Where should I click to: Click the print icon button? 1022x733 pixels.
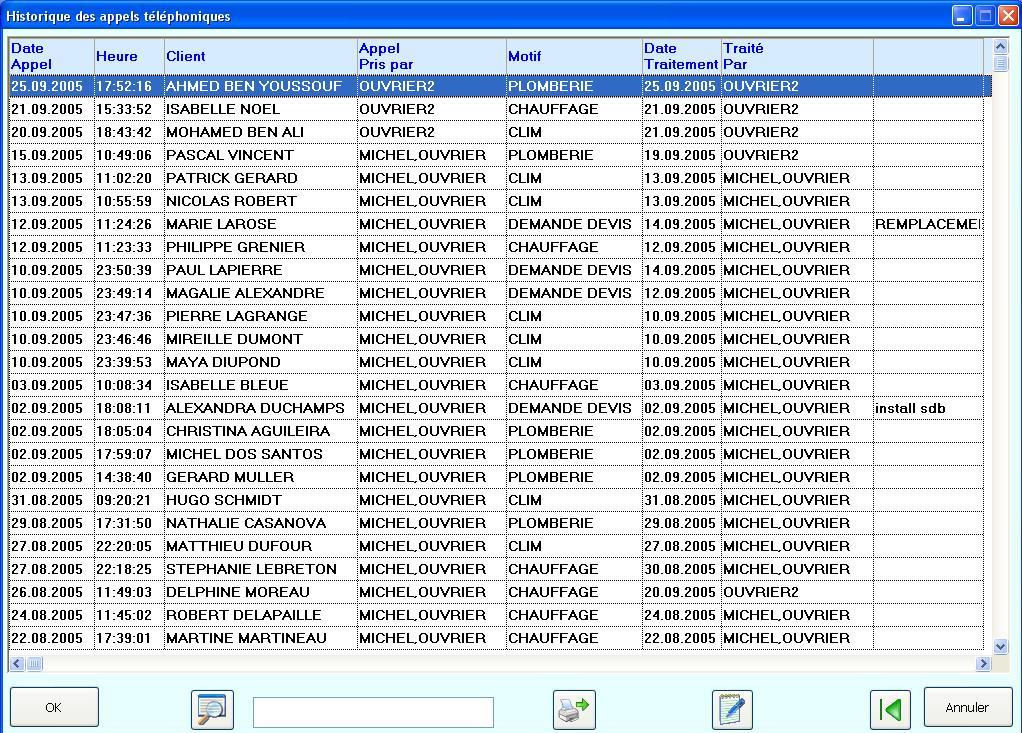pyautogui.click(x=574, y=709)
